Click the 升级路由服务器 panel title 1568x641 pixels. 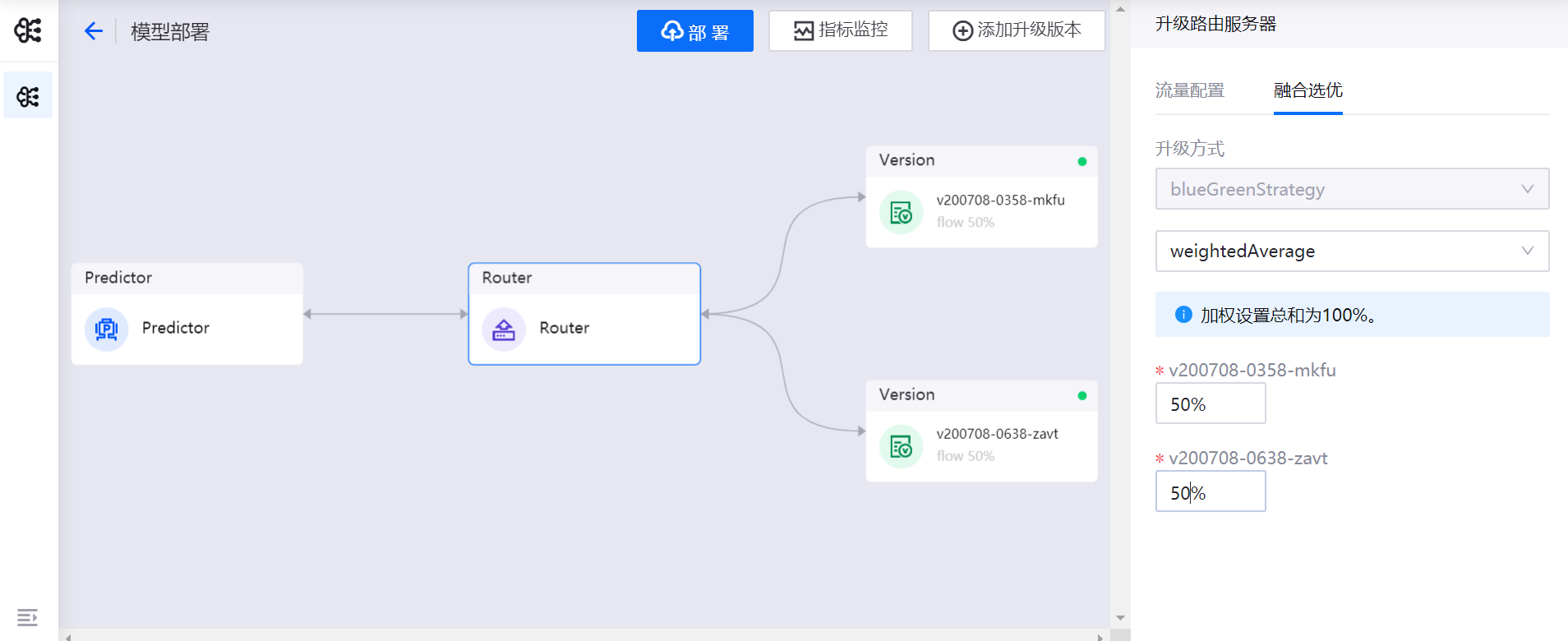coord(1215,24)
